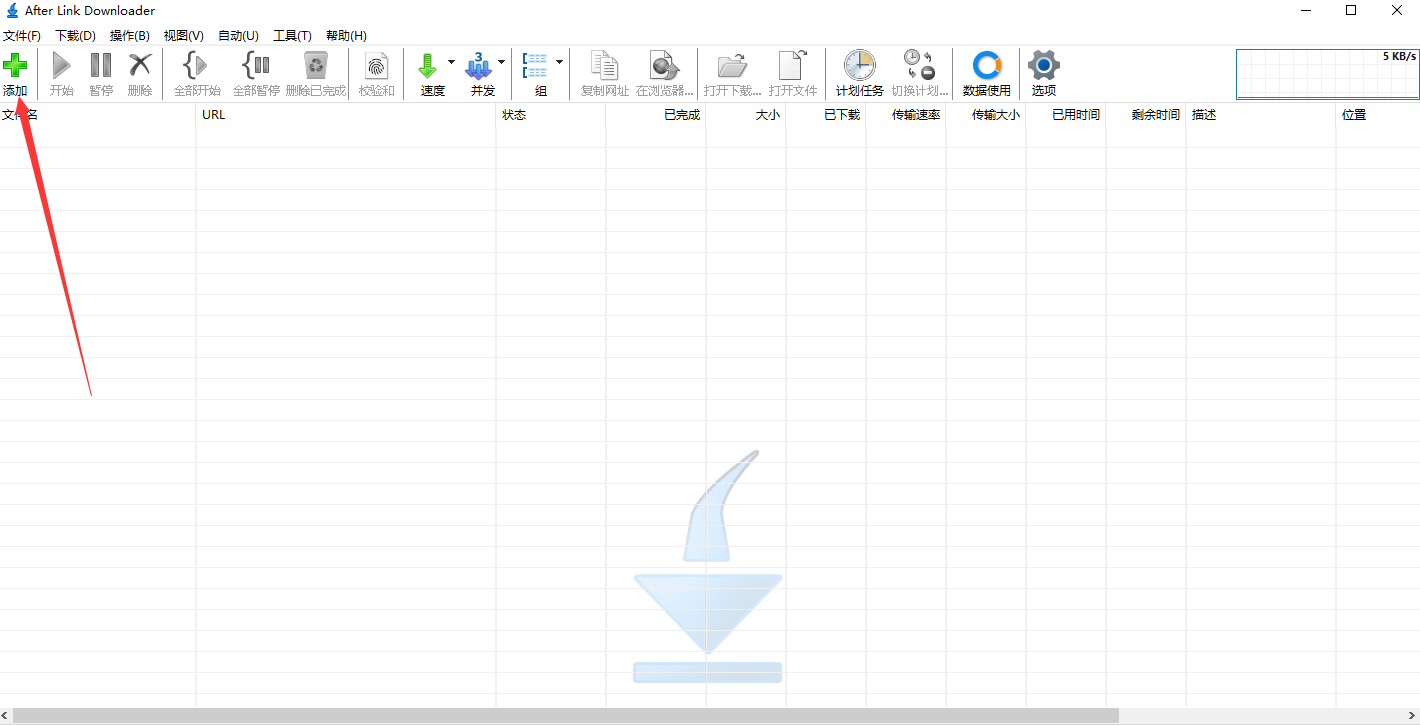Open the Actions (操作(B)) menu
The image size is (1420, 725).
point(130,36)
